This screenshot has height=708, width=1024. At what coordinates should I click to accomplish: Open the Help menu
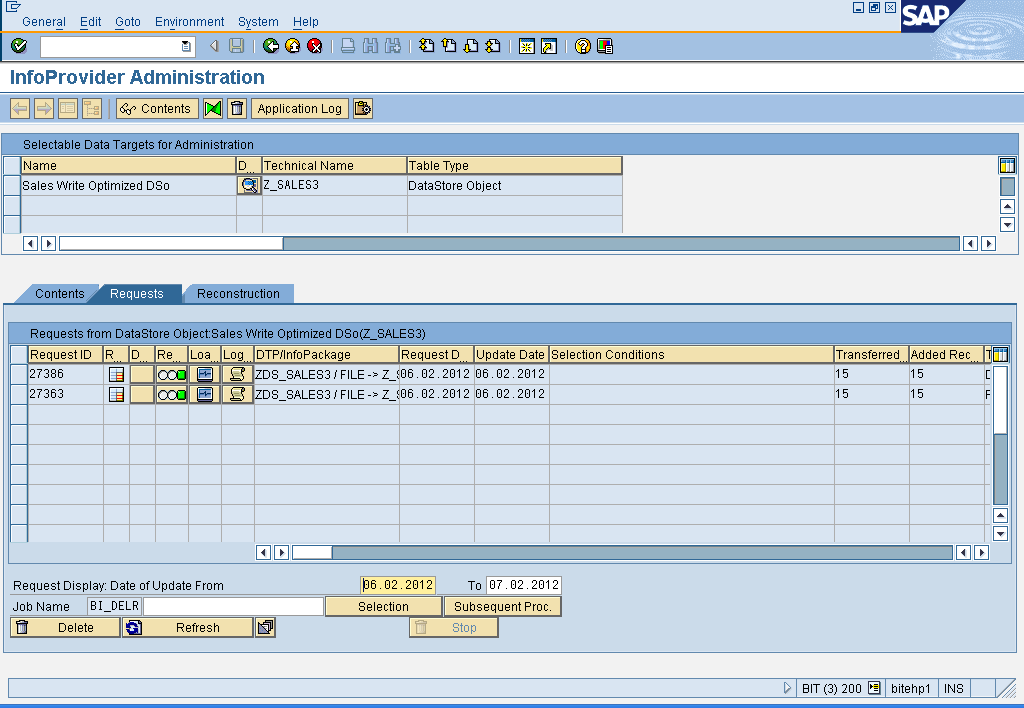pos(306,22)
